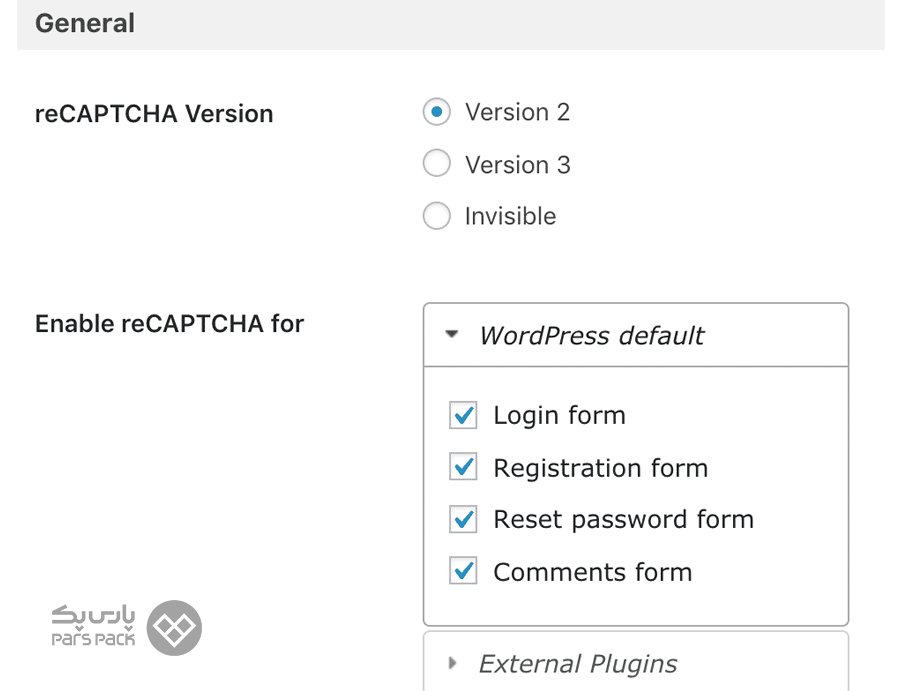Select the Version 2 radio button
This screenshot has height=691, width=900.
coord(436,112)
